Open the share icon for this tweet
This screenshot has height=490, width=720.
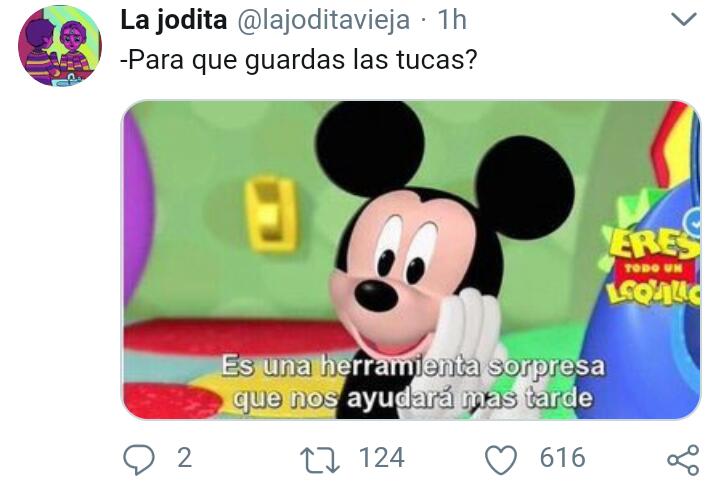[683, 460]
